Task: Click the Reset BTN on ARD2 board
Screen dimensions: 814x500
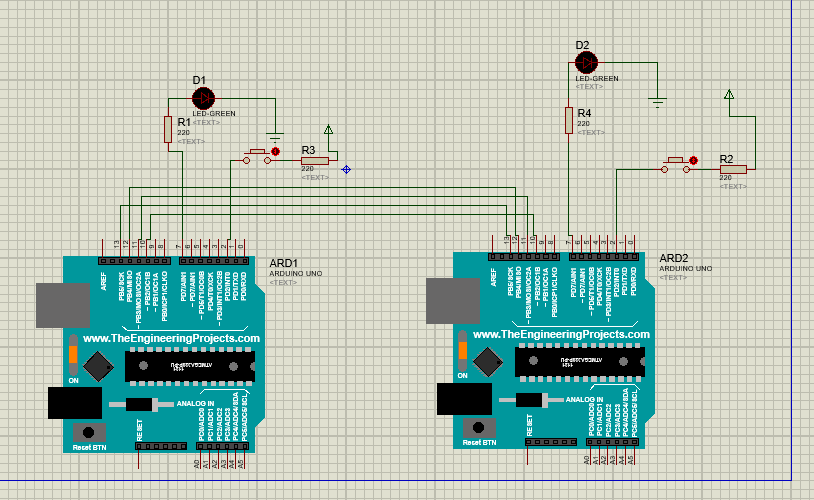Action: pyautogui.click(x=479, y=428)
